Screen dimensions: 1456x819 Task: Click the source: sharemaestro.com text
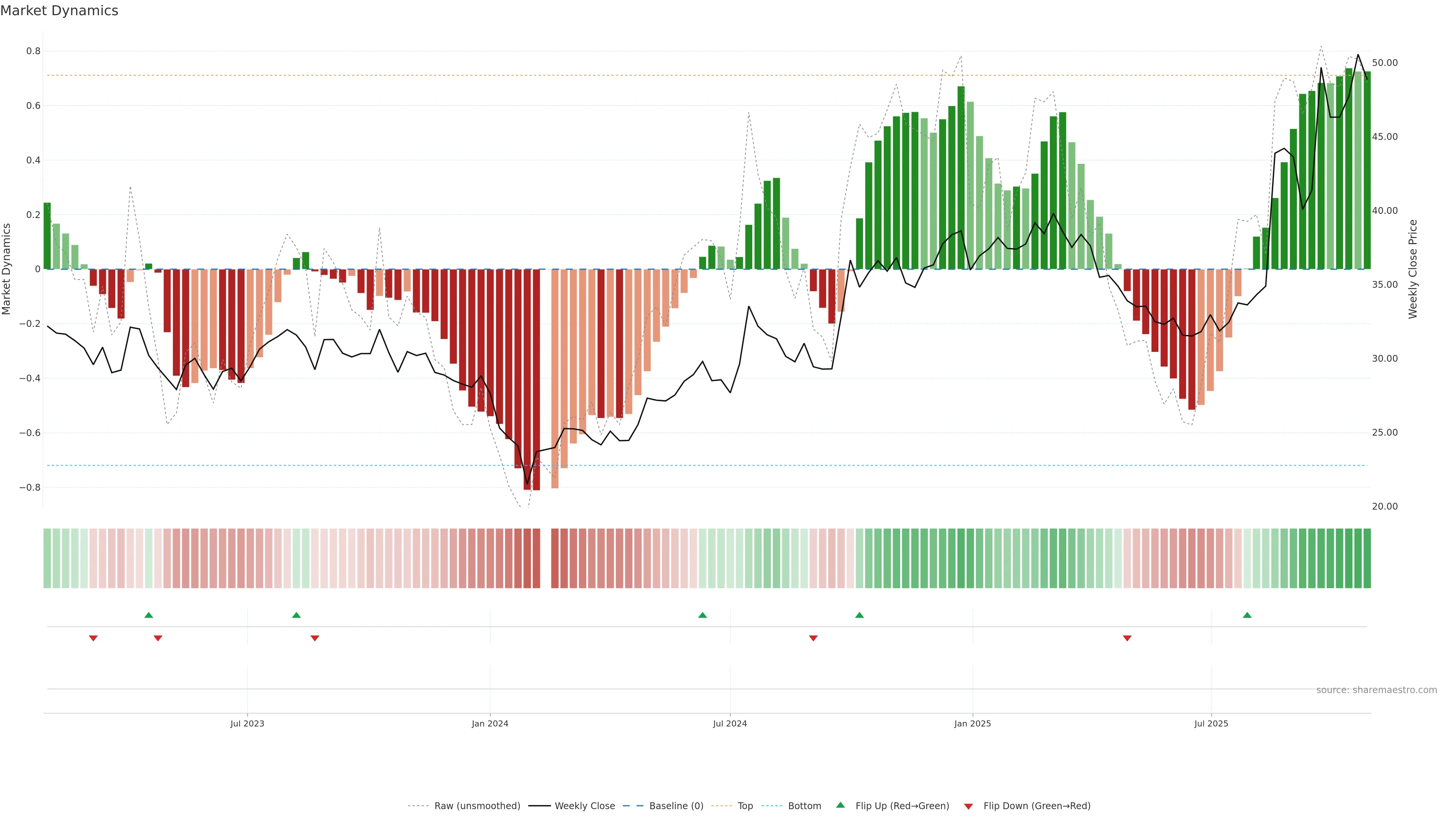coord(1376,690)
